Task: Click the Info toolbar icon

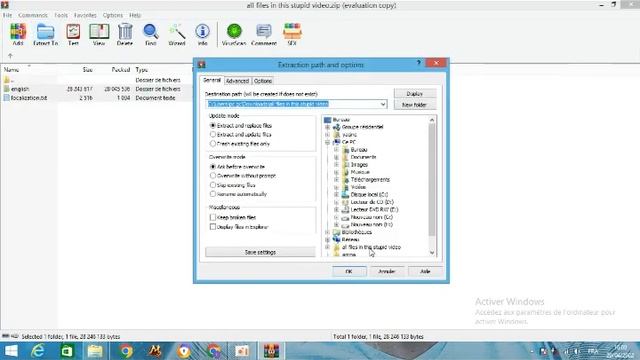Action: point(202,31)
